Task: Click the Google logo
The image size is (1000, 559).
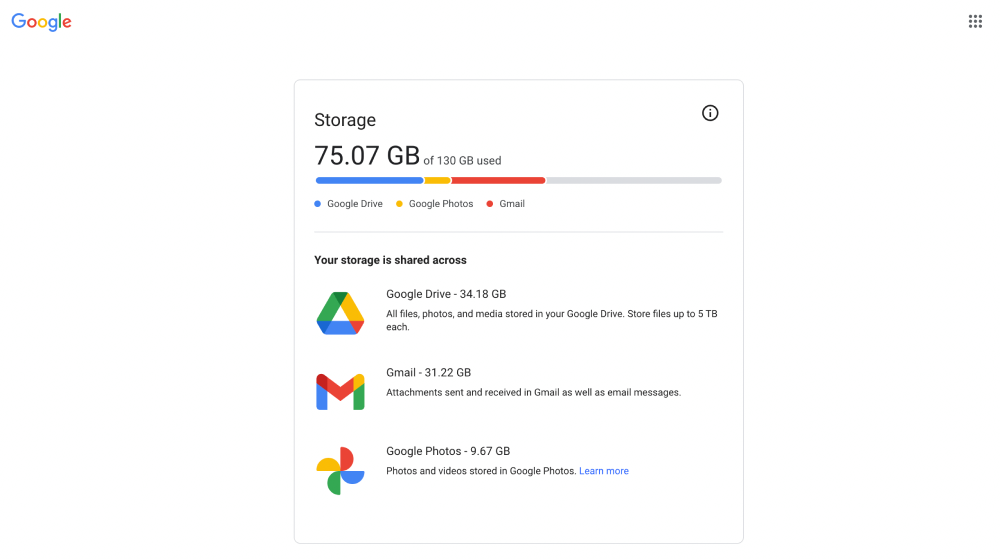Action: point(41,22)
